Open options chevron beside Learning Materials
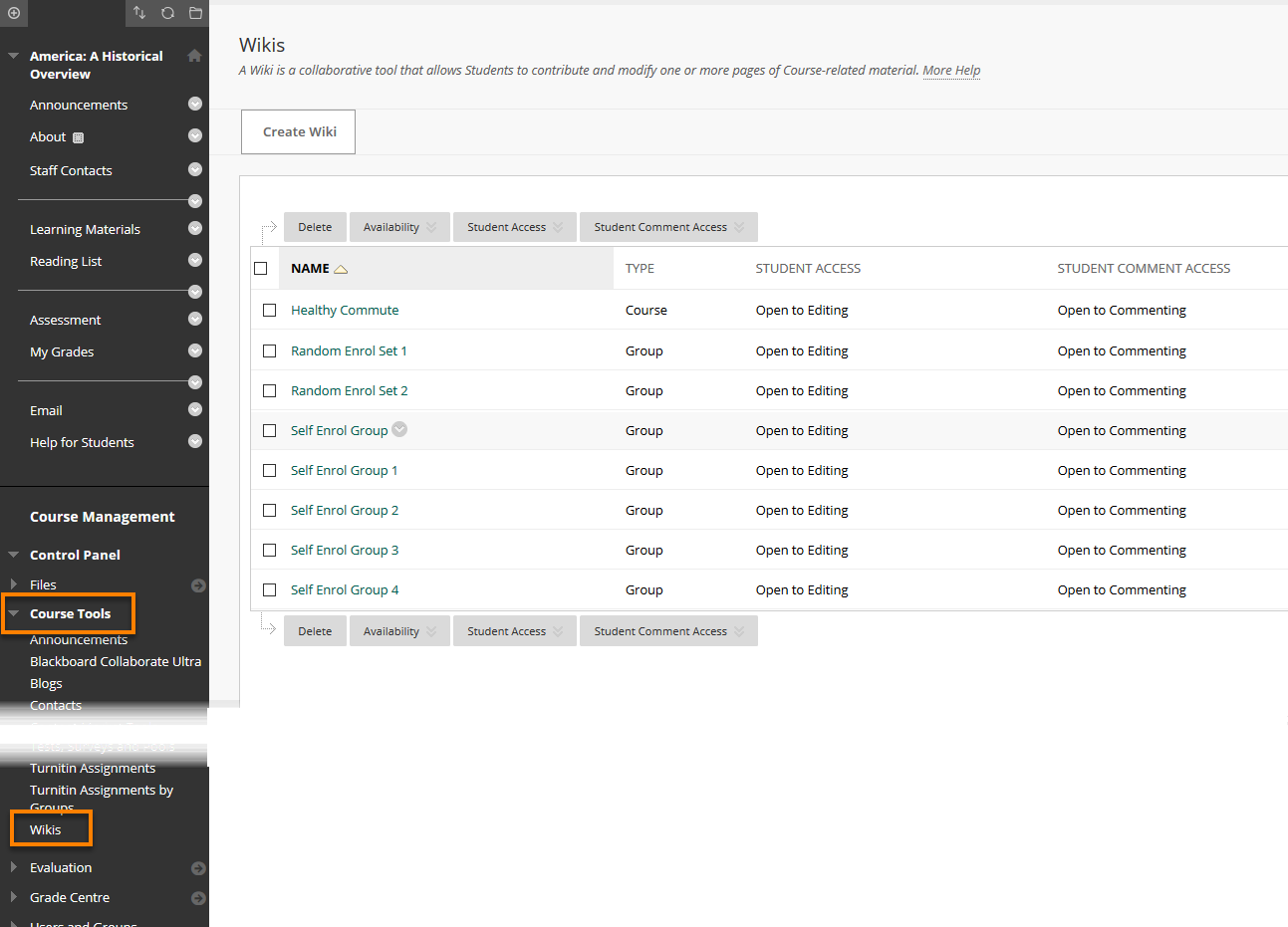The height and width of the screenshot is (927, 1288). pyautogui.click(x=195, y=228)
